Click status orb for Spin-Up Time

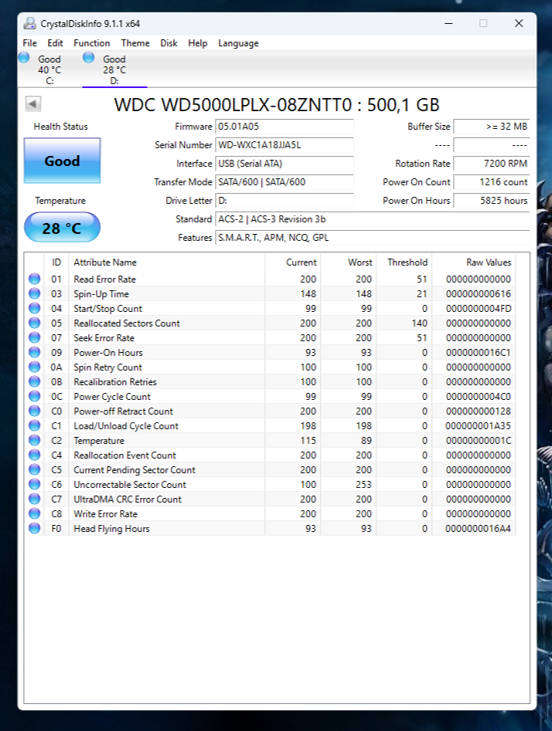(x=34, y=293)
